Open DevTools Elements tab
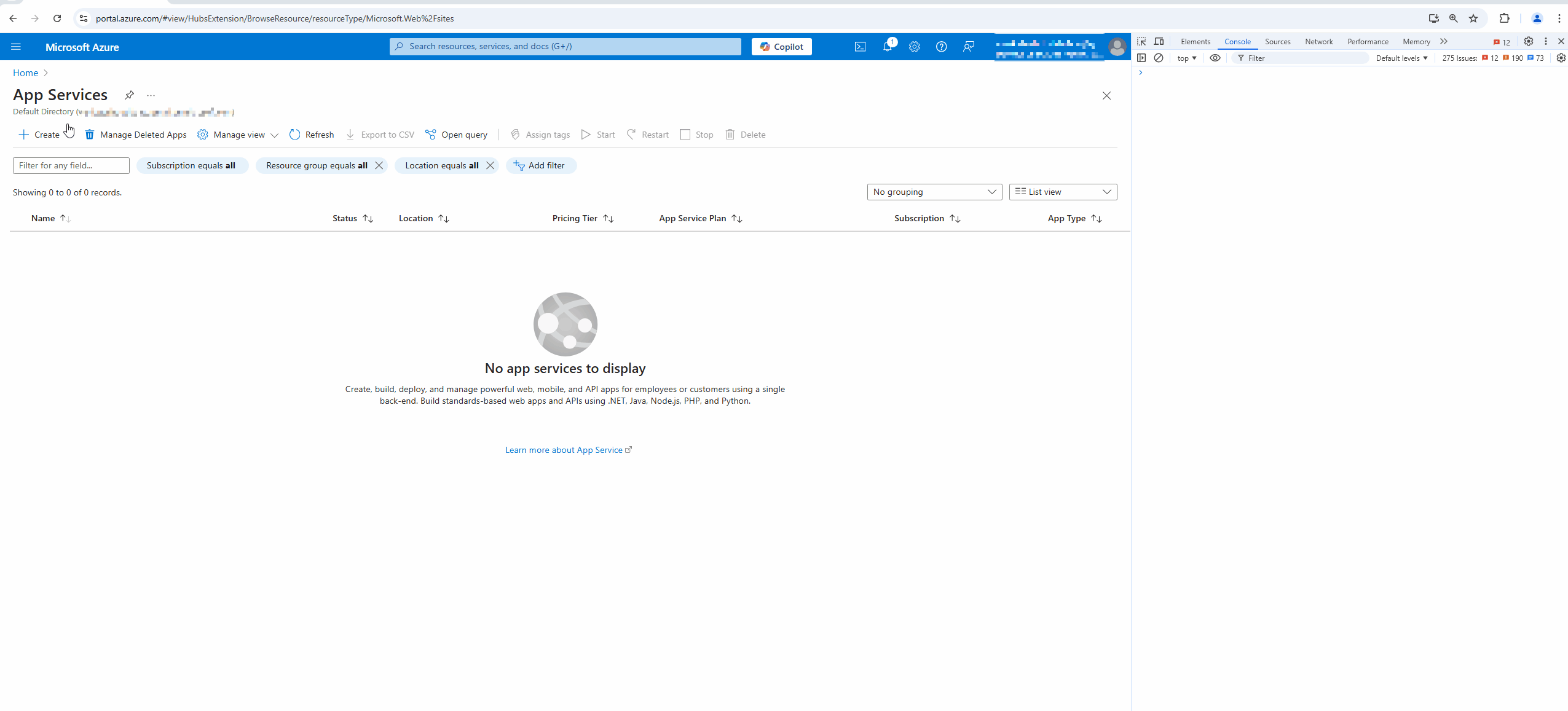The height and width of the screenshot is (711, 1568). [x=1195, y=42]
